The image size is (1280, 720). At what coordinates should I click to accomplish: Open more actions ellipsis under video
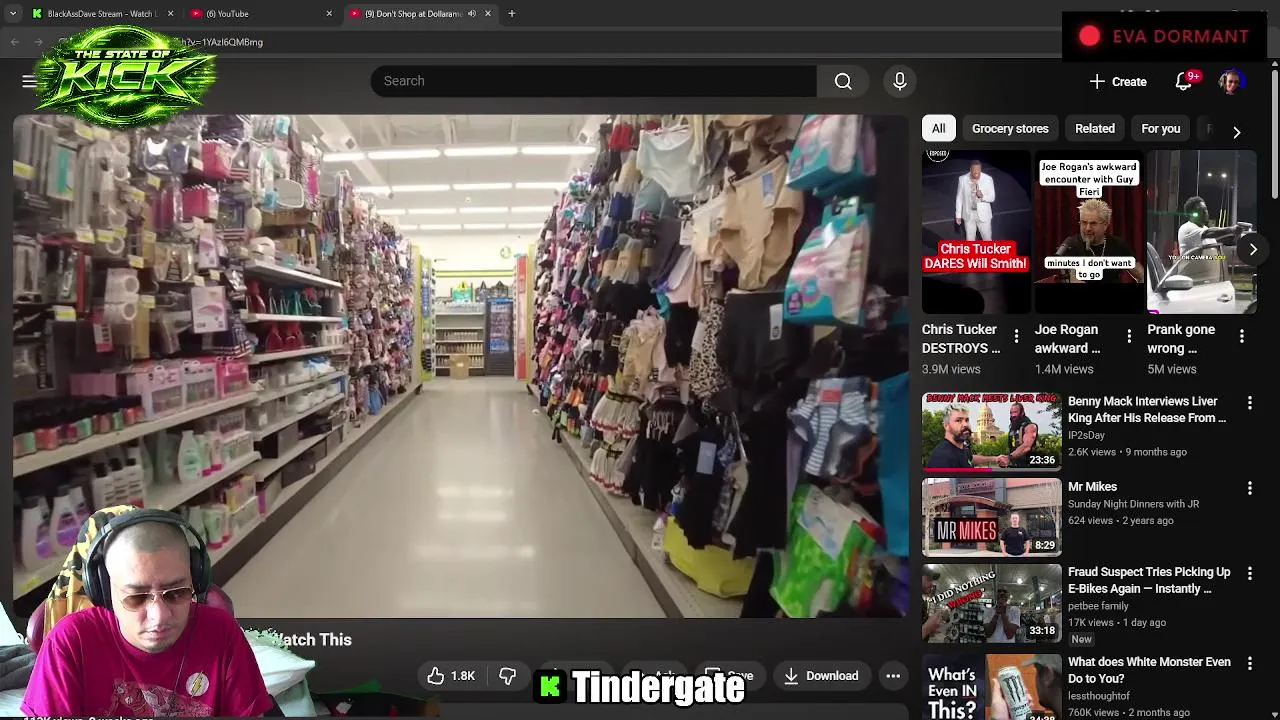click(893, 676)
